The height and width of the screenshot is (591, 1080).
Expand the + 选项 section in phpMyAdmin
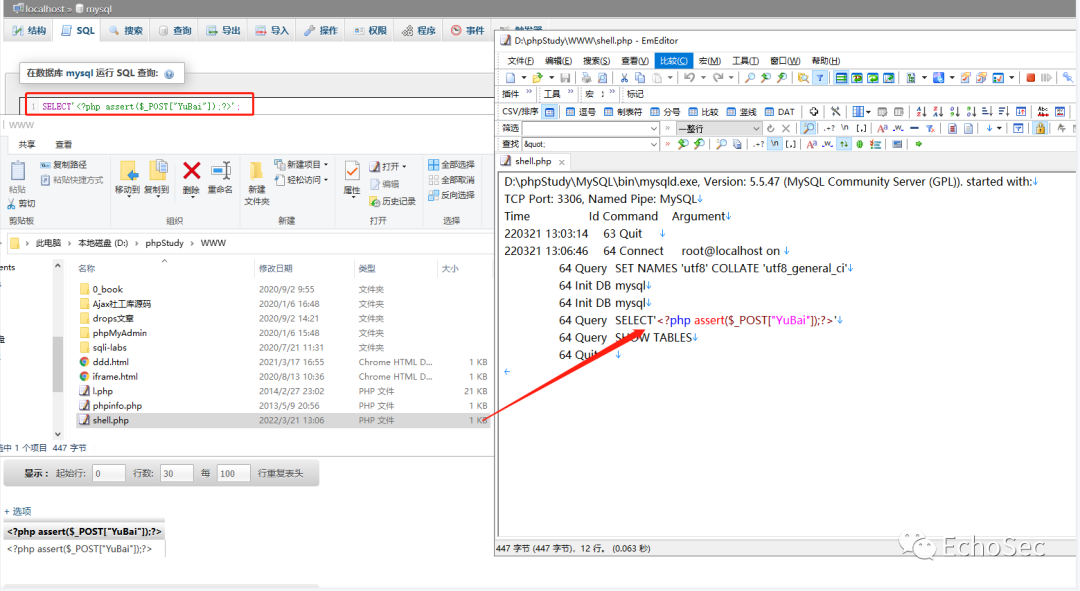[x=18, y=511]
